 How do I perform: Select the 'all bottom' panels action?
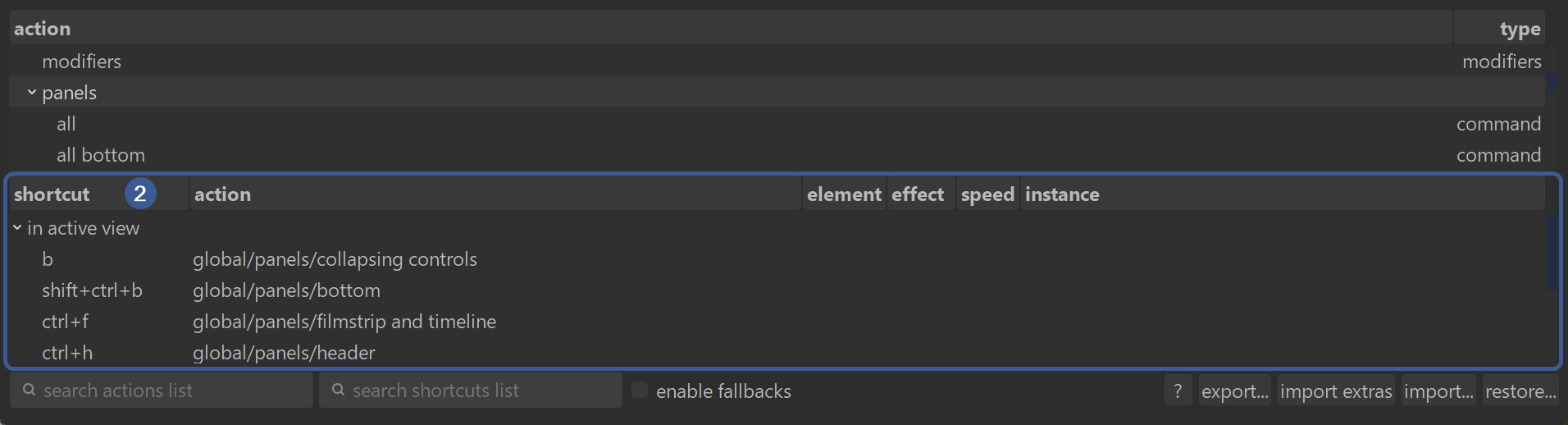coord(101,155)
